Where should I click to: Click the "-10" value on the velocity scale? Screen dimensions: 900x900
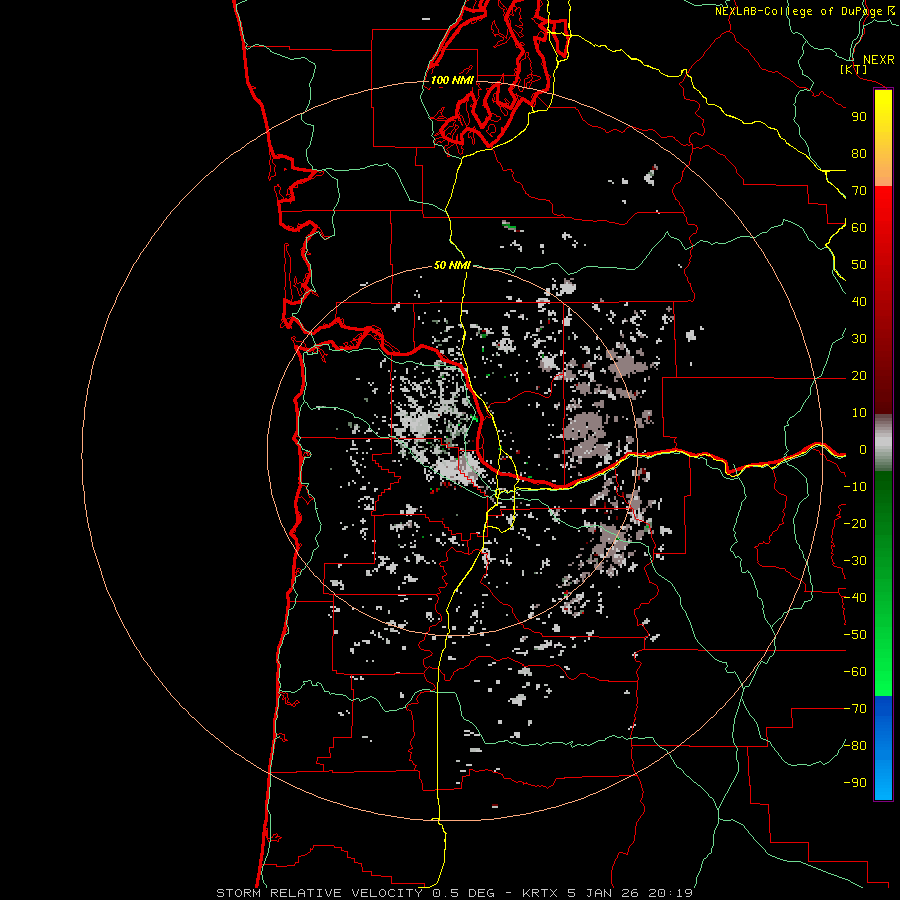[x=855, y=487]
